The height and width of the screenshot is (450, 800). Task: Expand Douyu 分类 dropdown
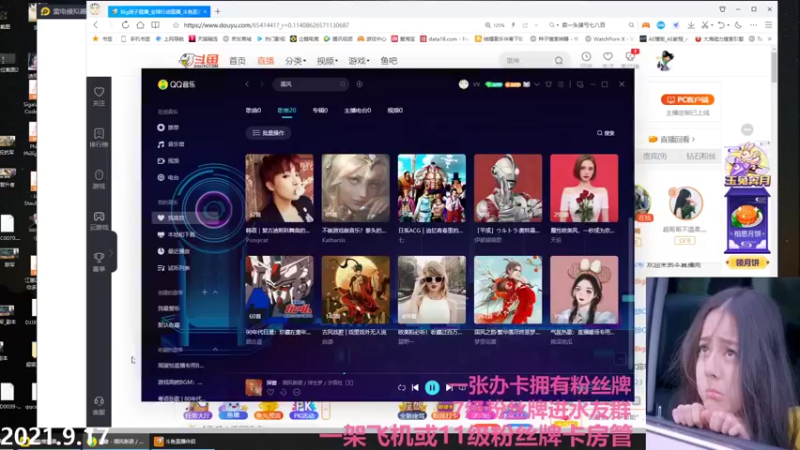coord(295,61)
